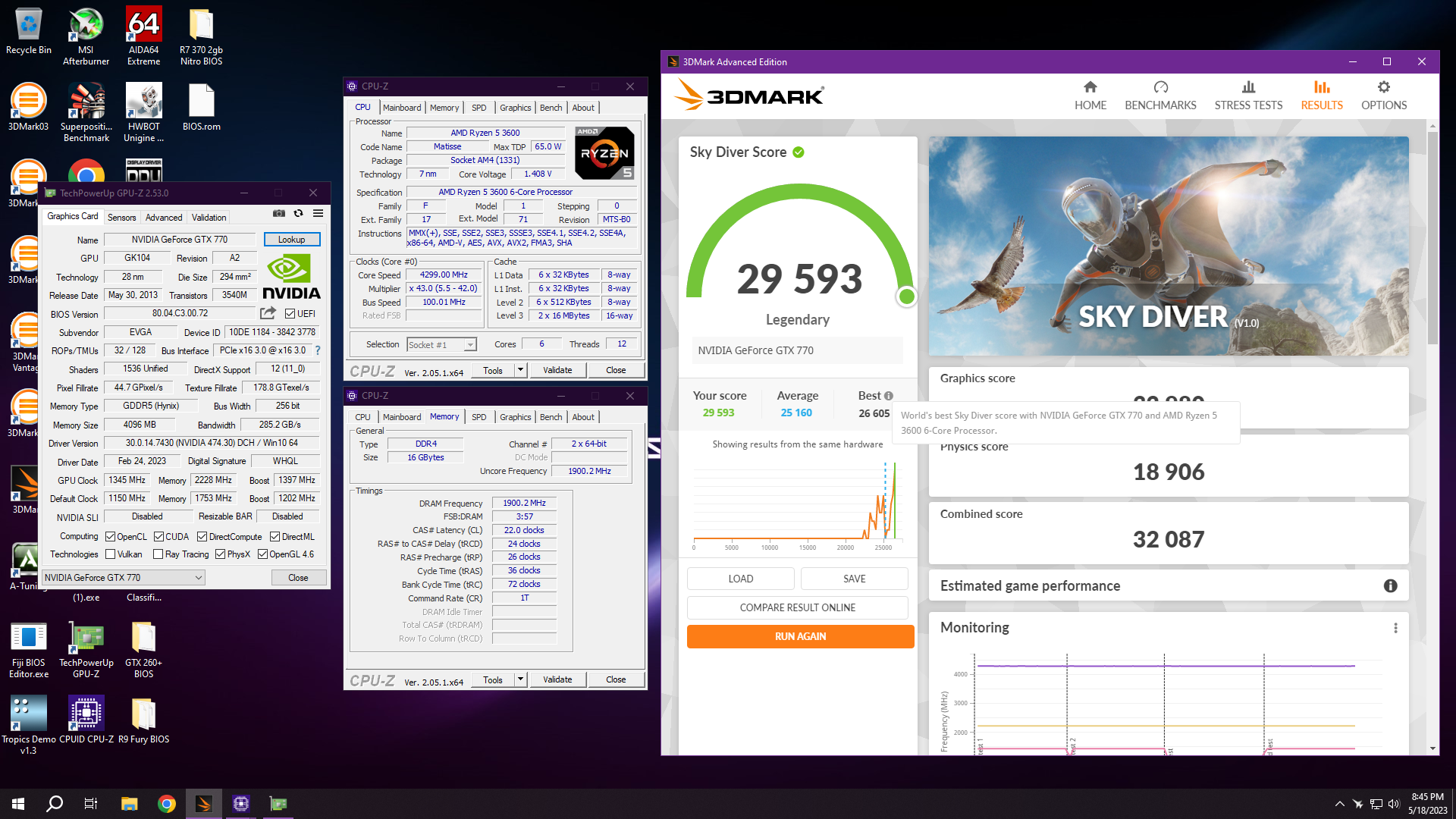Open CPUID CPU-Z desktop shortcut
Image resolution: width=1456 pixels, height=819 pixels.
(x=86, y=720)
